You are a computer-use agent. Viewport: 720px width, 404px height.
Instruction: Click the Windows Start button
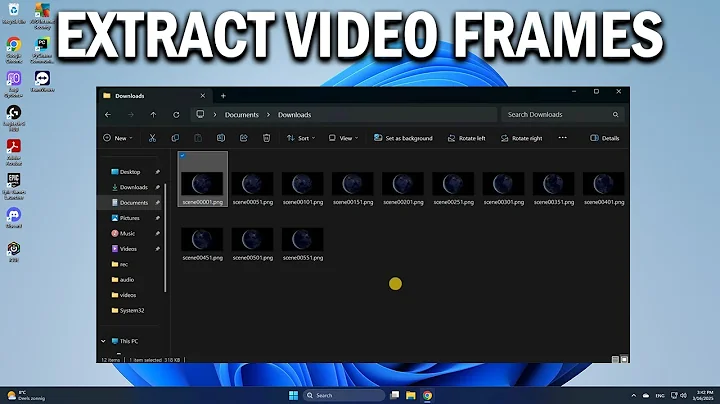point(293,395)
